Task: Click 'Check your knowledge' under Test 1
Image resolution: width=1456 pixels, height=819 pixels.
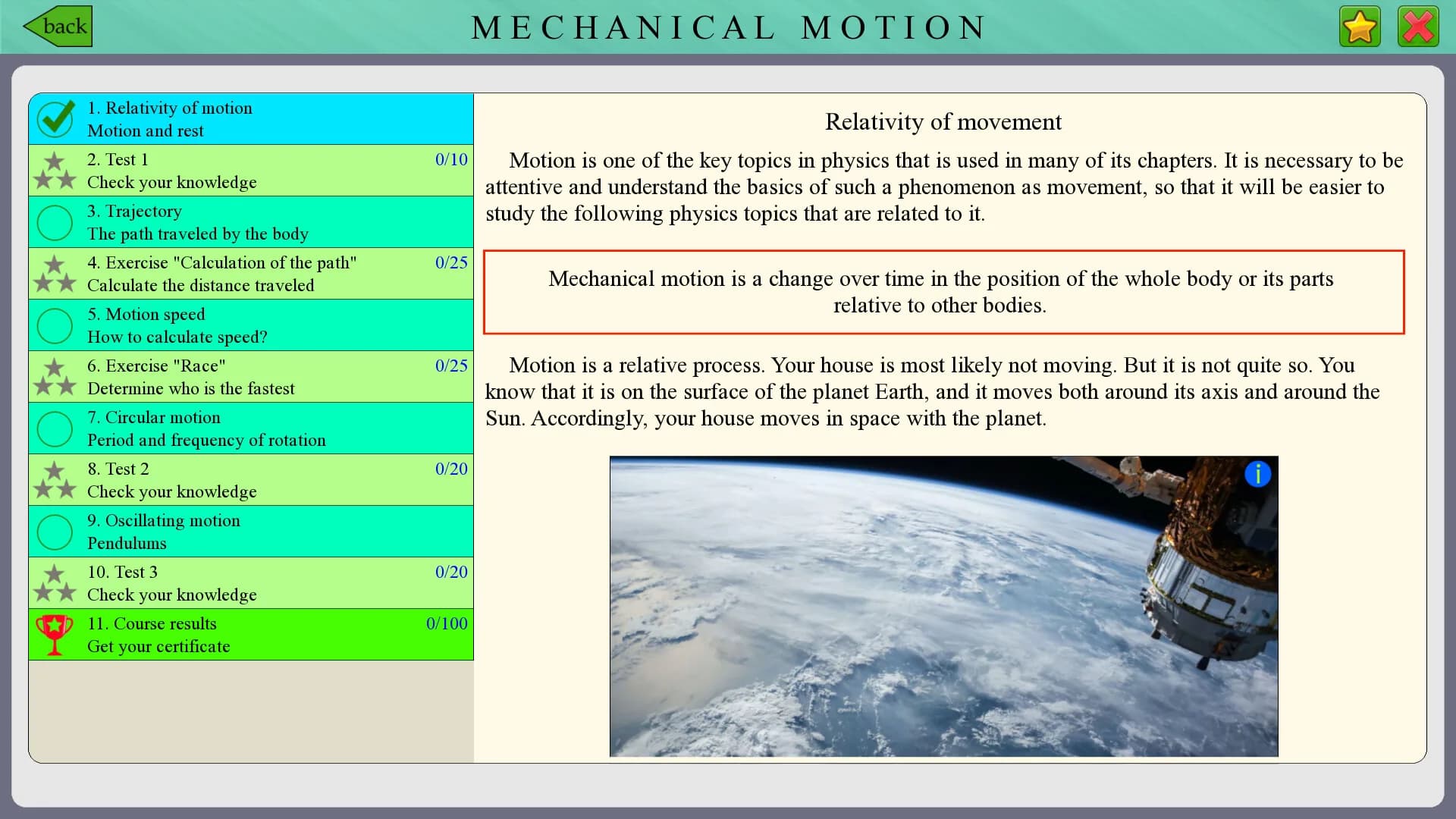Action: tap(172, 182)
